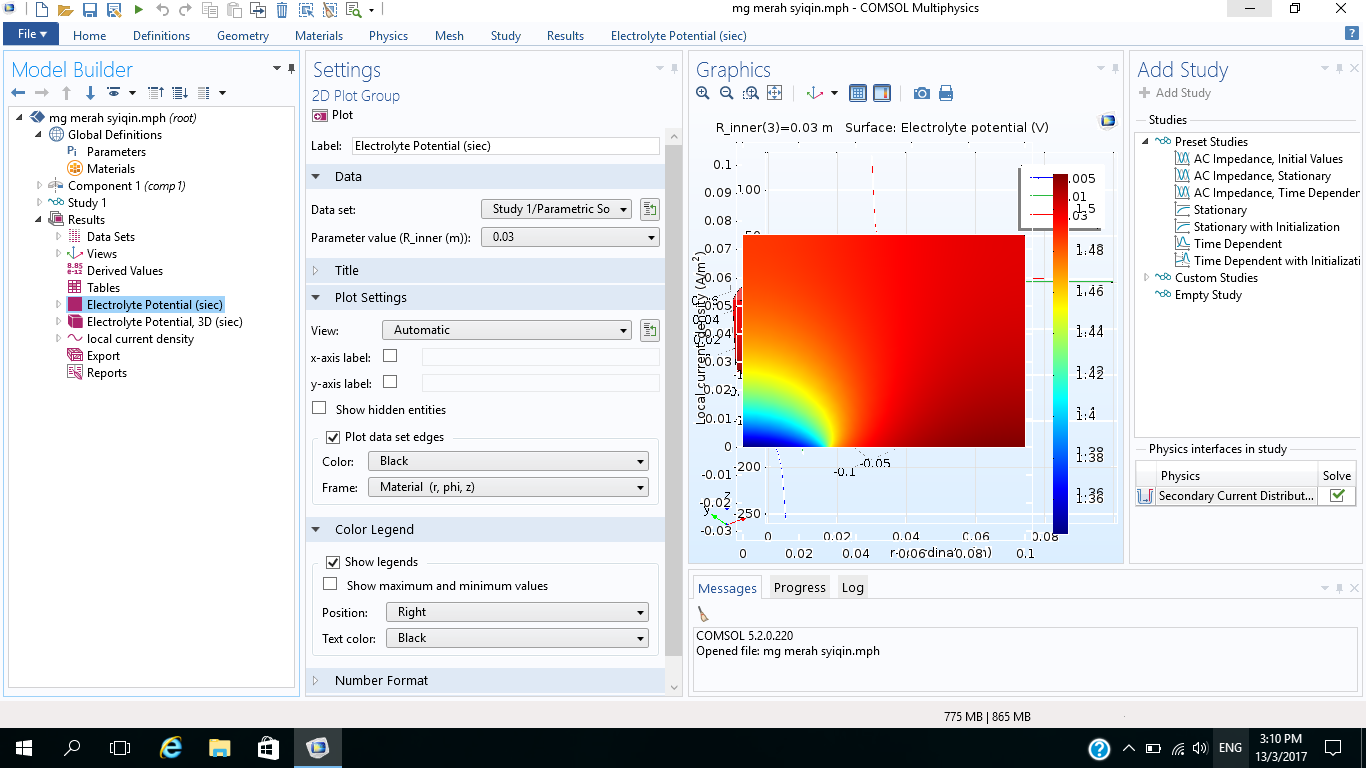This screenshot has width=1366, height=768.
Task: Click the Zoom Extents icon in Graphics
Action: click(774, 93)
